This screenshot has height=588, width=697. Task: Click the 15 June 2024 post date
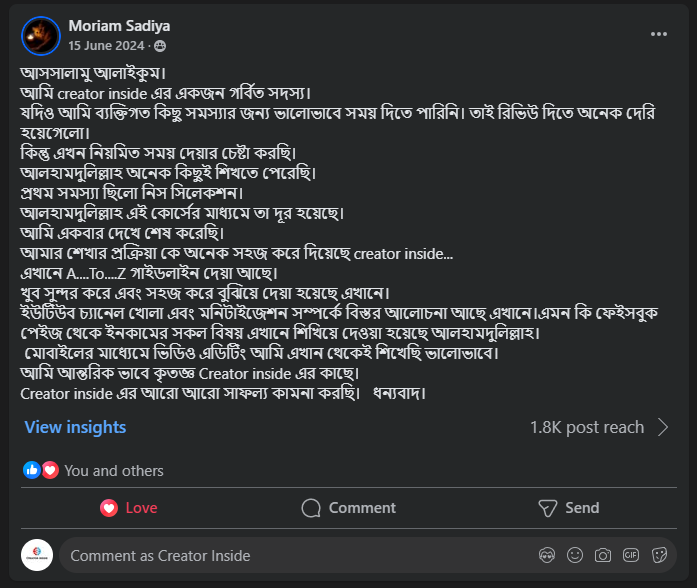(x=106, y=46)
